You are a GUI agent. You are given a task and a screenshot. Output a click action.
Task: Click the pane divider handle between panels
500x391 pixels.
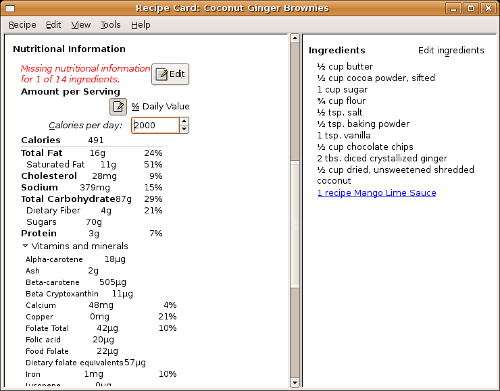[x=301, y=211]
